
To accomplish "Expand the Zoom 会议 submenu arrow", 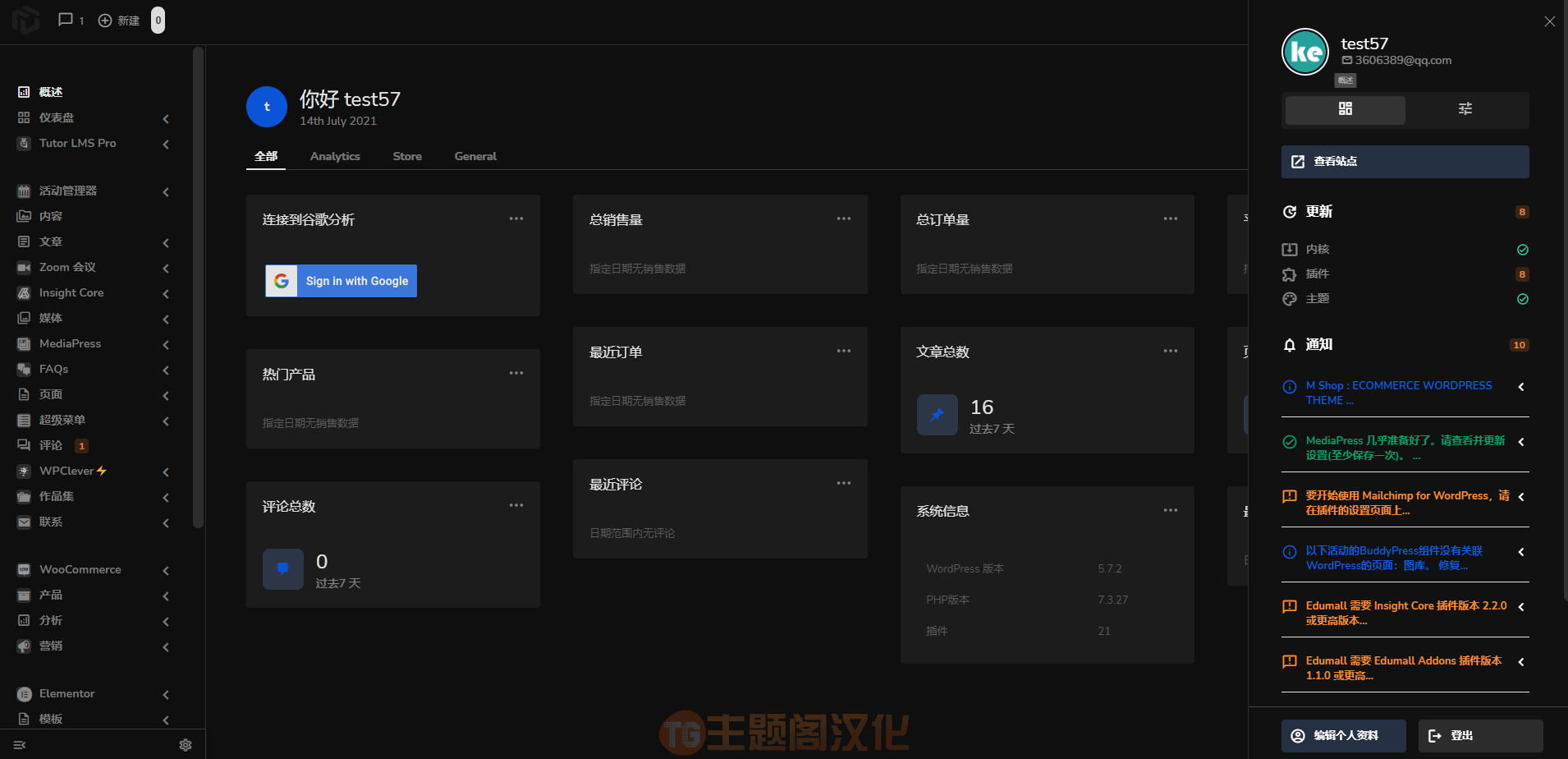I will 166,268.
